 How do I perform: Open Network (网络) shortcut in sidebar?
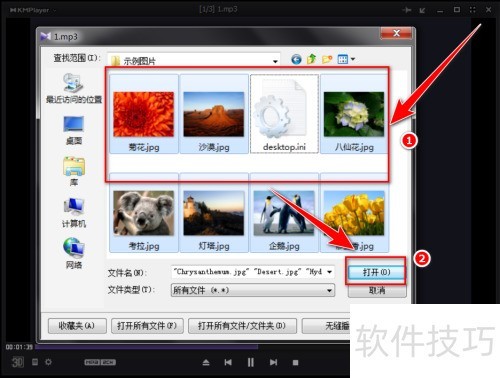tap(74, 253)
